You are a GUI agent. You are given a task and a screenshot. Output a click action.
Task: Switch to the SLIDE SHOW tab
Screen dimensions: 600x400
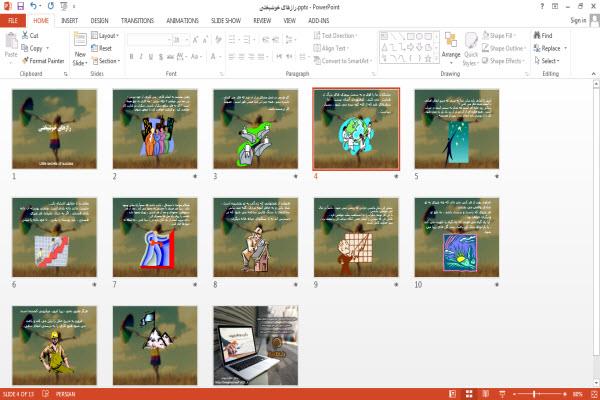pos(226,21)
